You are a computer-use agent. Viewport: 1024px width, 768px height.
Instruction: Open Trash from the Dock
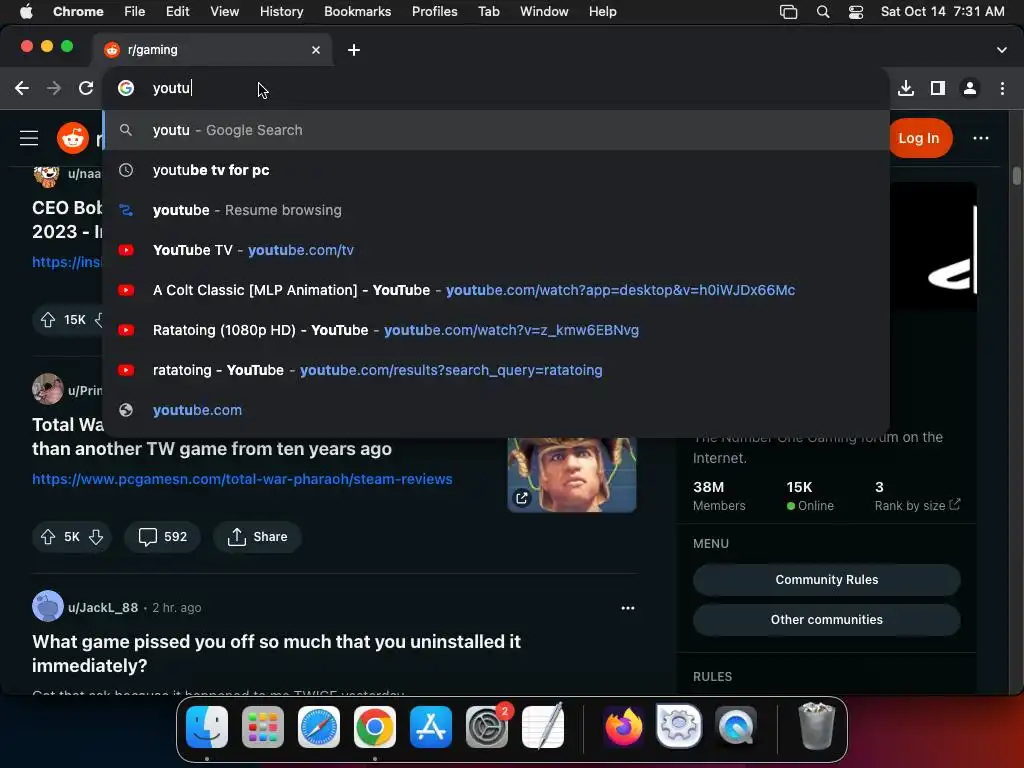tap(816, 727)
